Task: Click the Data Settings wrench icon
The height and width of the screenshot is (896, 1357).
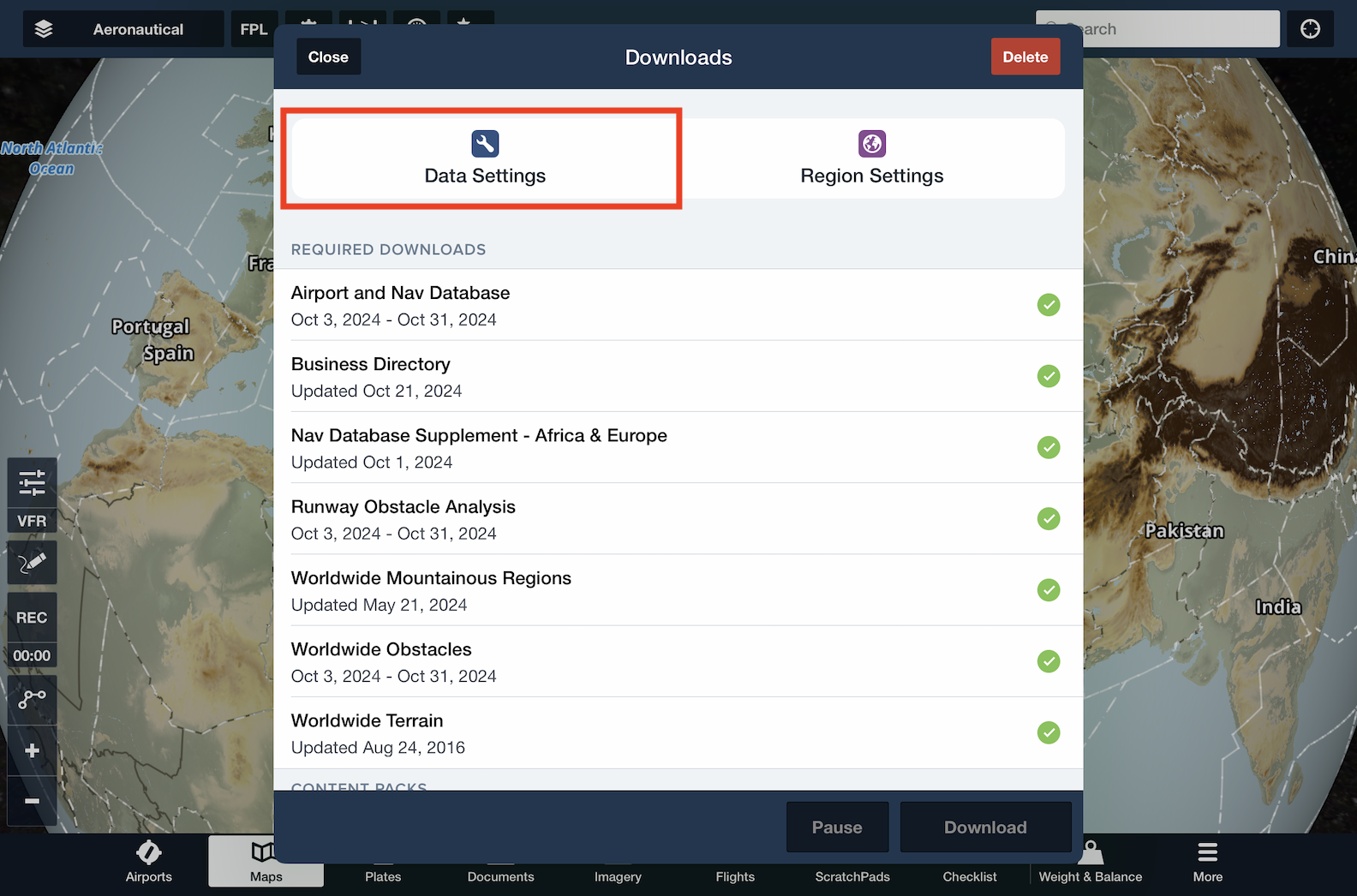Action: tap(485, 144)
